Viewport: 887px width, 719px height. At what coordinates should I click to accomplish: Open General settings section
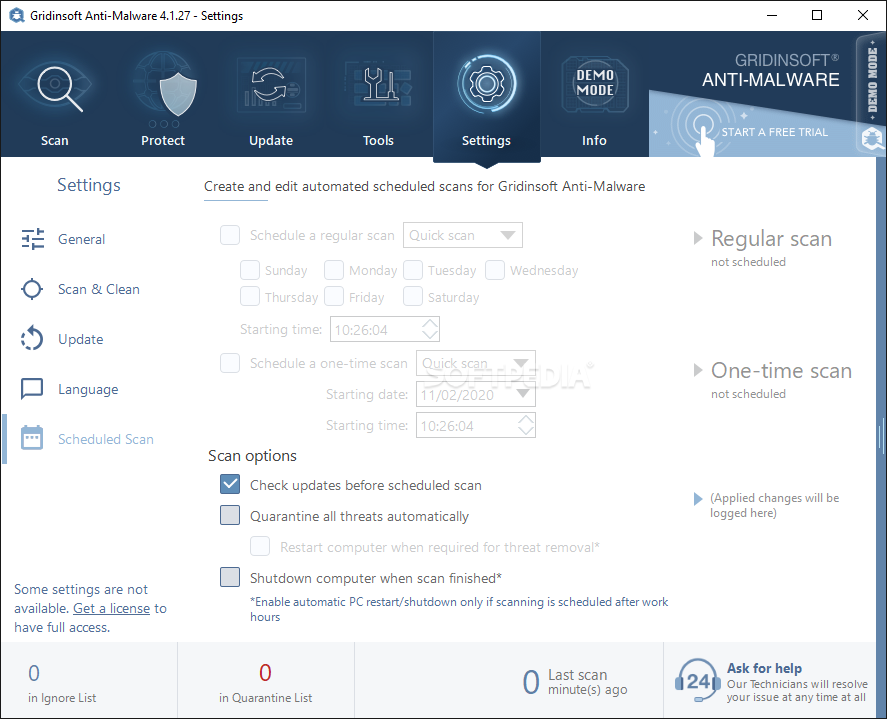(81, 239)
